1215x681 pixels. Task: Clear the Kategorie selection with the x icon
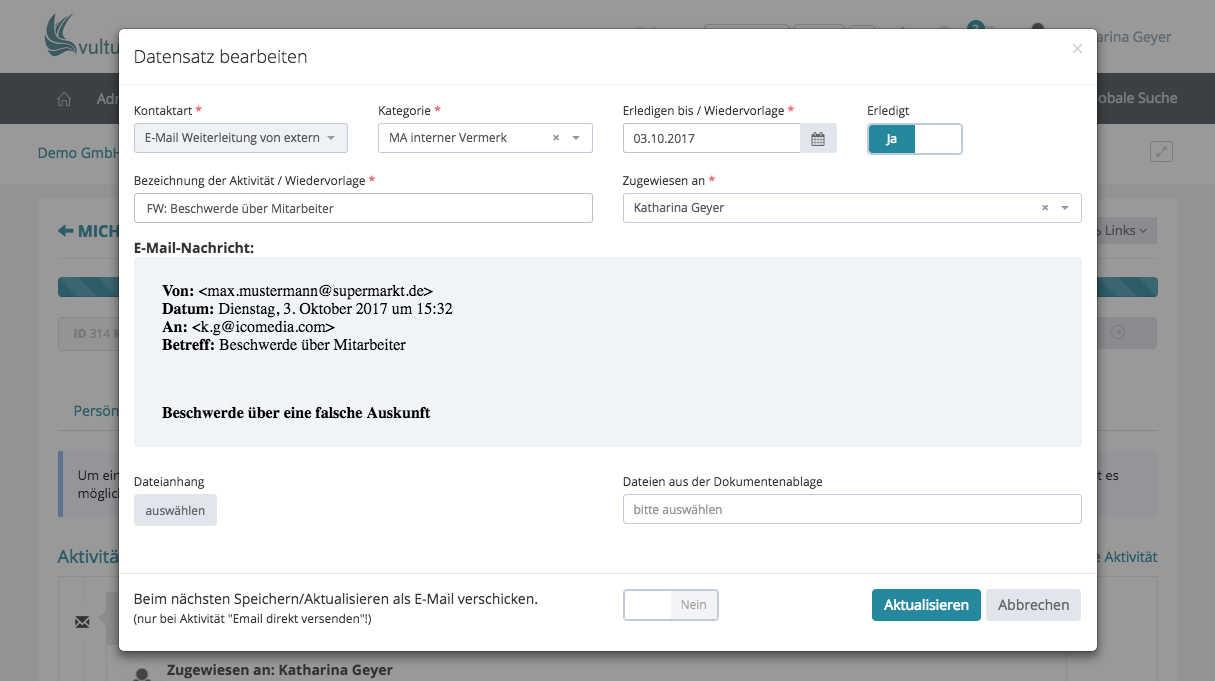pyautogui.click(x=556, y=138)
